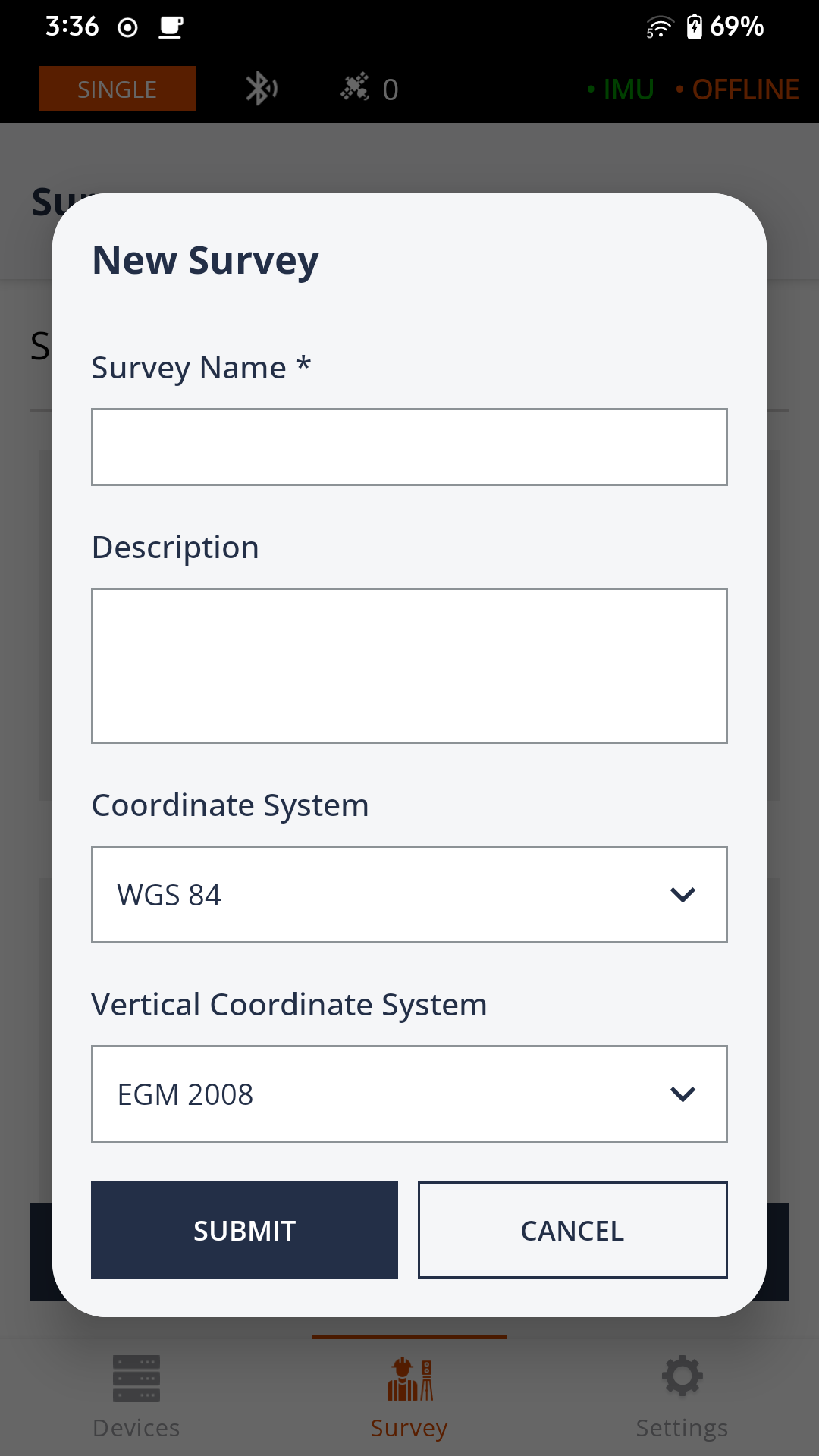The image size is (819, 1456).
Task: Open the WGS 84 Coordinate System dropdown
Action: (x=409, y=895)
